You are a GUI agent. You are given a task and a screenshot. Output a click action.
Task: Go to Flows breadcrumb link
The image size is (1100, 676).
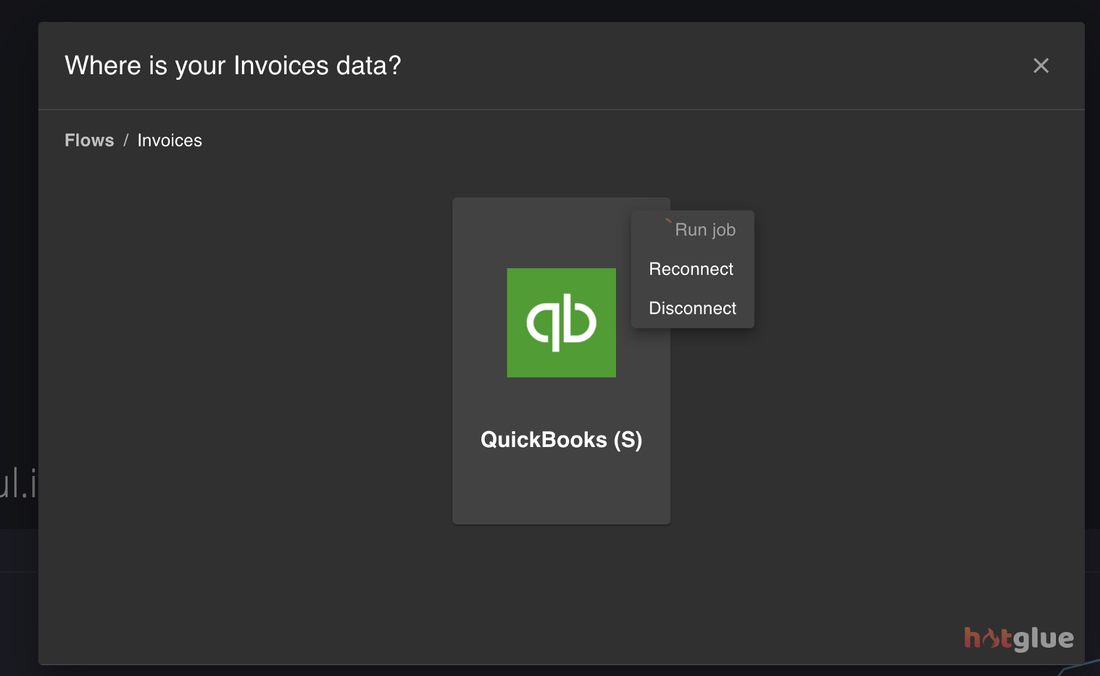[x=89, y=140]
